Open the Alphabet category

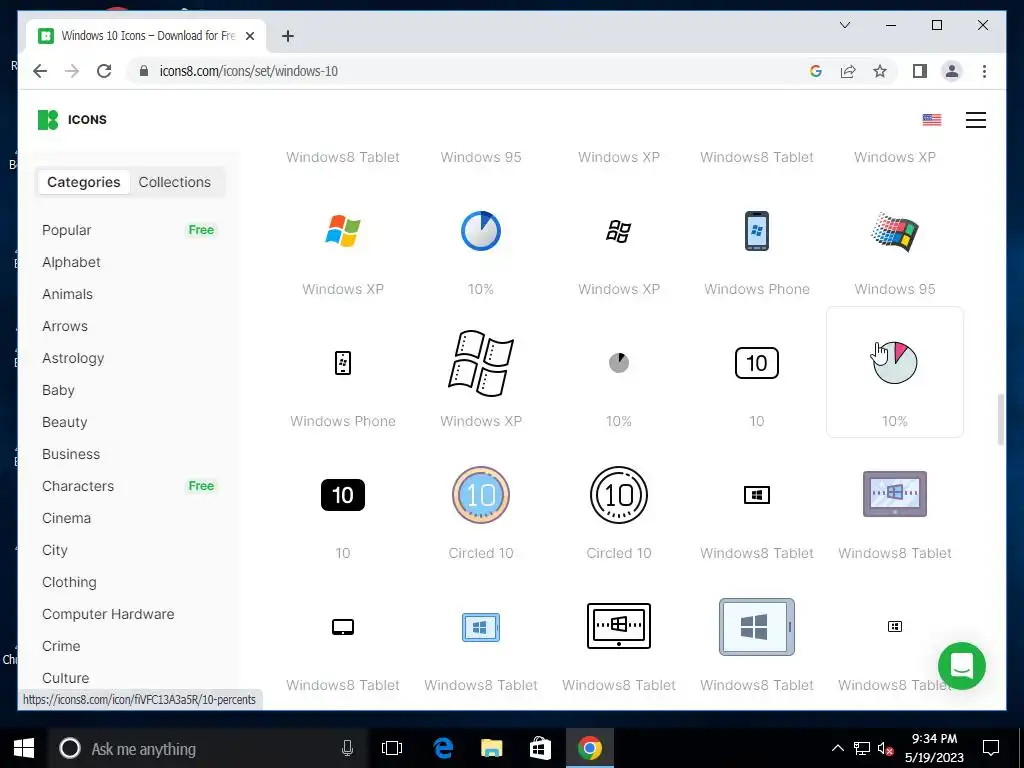[71, 263]
